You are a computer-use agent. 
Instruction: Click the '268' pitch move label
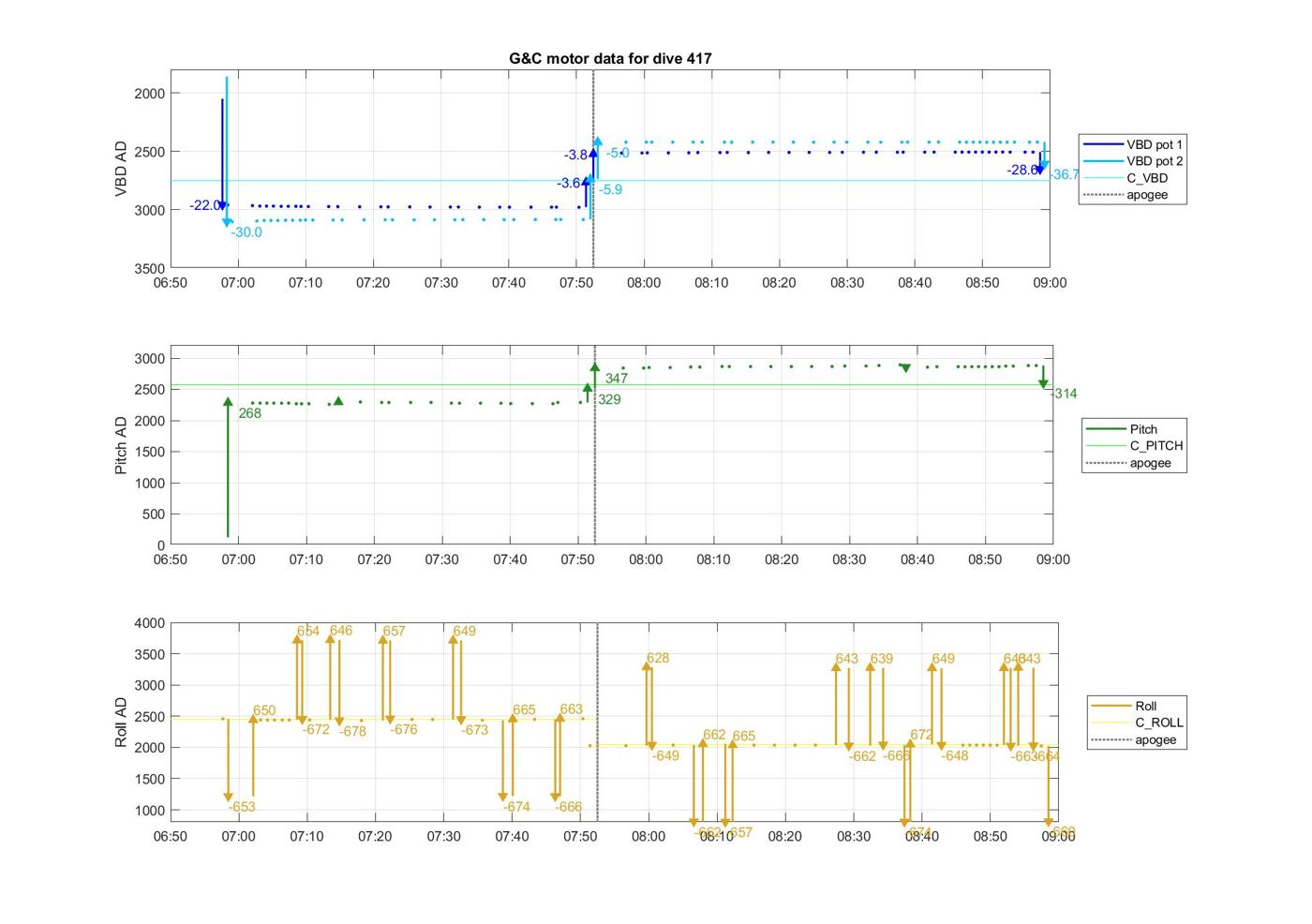250,413
